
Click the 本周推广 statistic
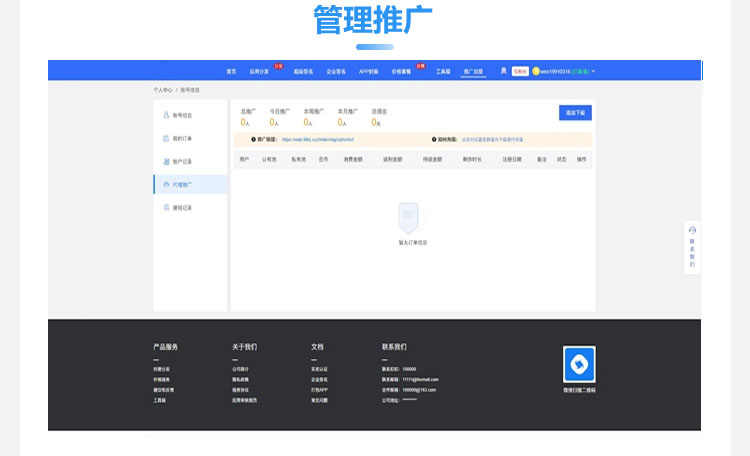point(314,117)
